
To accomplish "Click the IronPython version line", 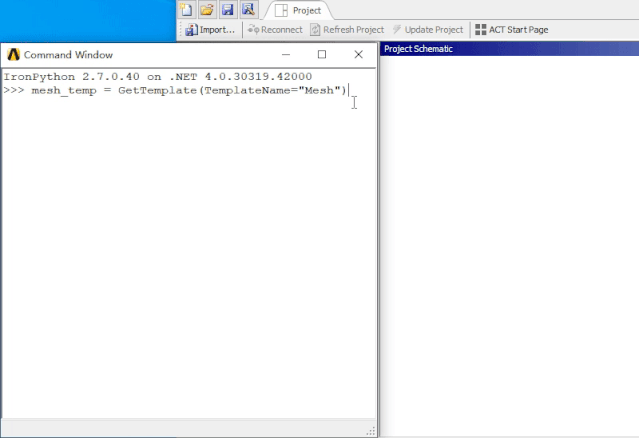I will (158, 77).
